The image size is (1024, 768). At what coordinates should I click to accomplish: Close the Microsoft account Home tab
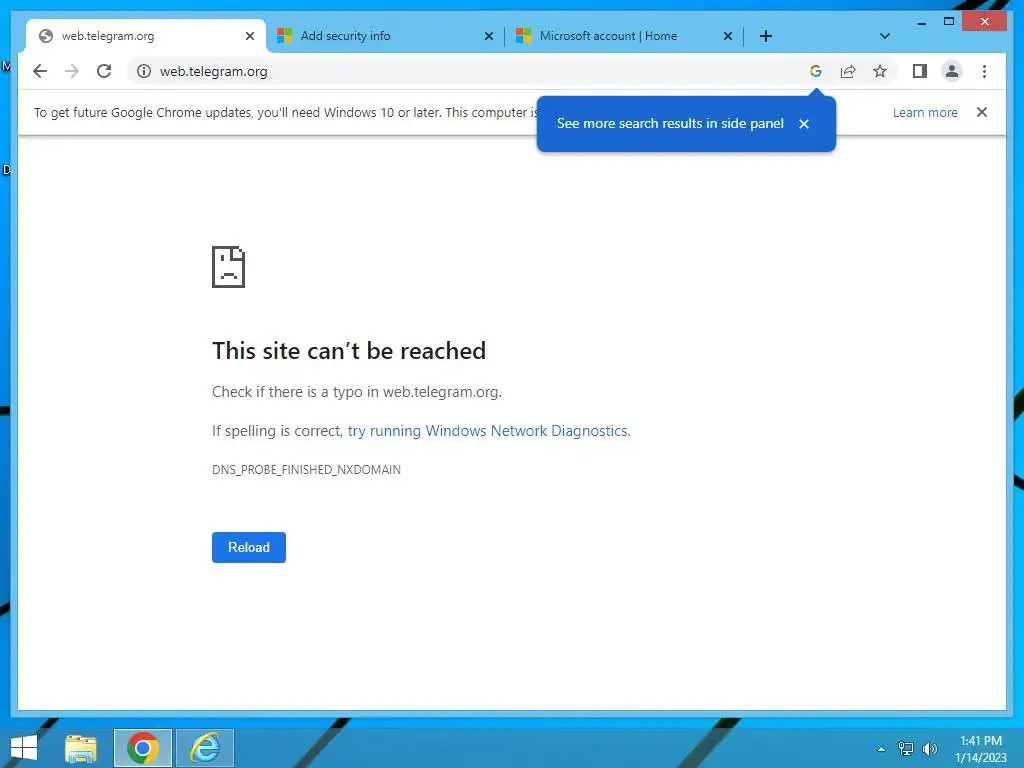pos(728,37)
